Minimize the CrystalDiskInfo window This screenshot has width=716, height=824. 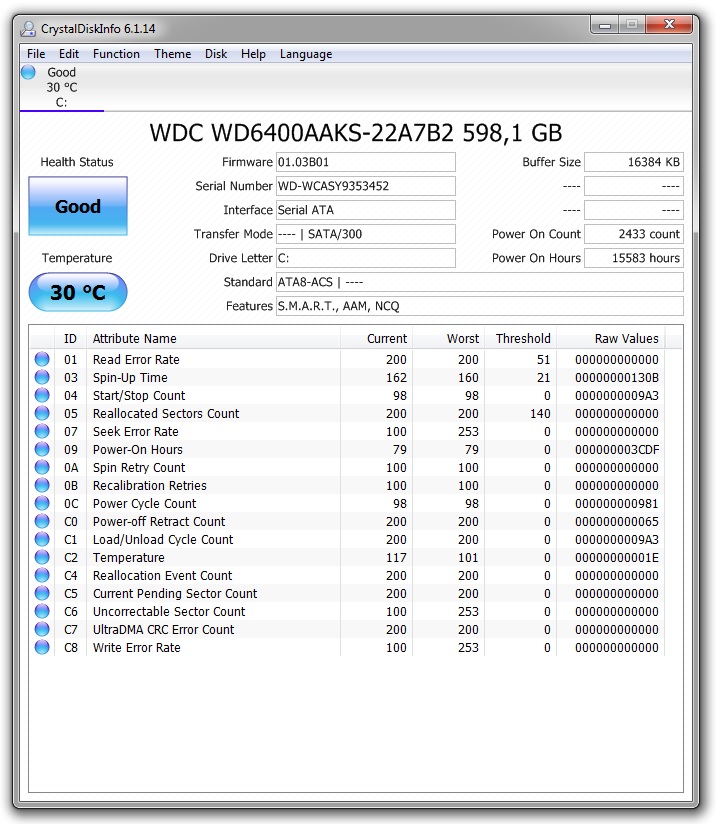[605, 25]
